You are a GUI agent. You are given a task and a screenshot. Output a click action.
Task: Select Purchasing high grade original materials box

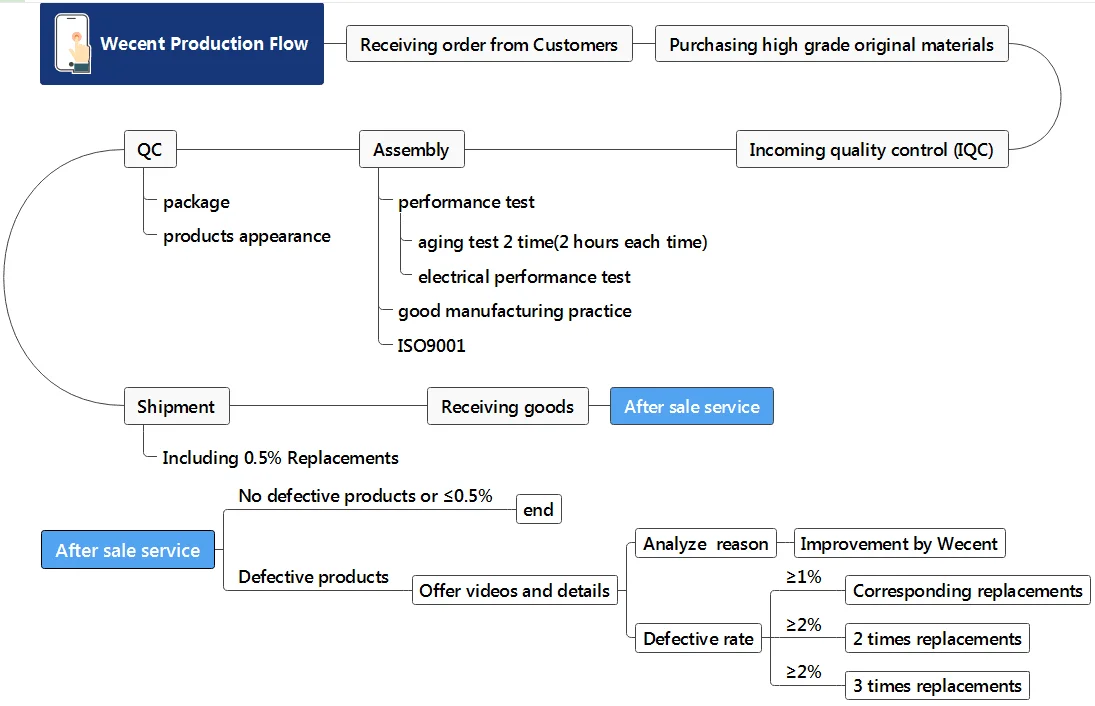point(831,45)
